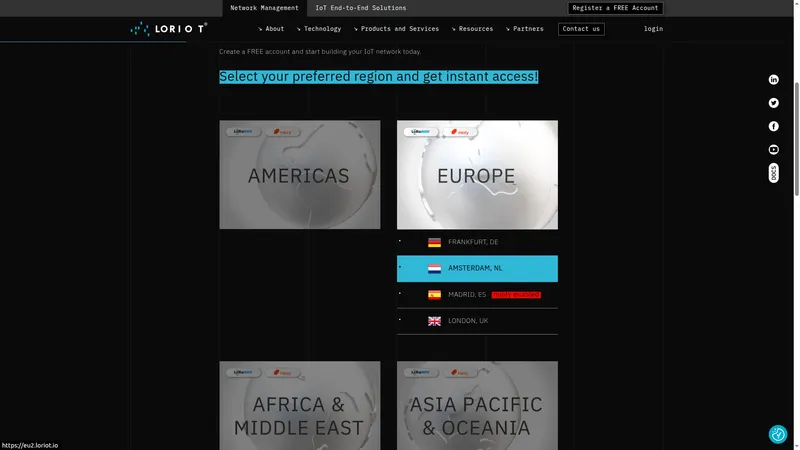The height and width of the screenshot is (450, 800).
Task: Select the LONDON, UK server
Action: click(477, 321)
